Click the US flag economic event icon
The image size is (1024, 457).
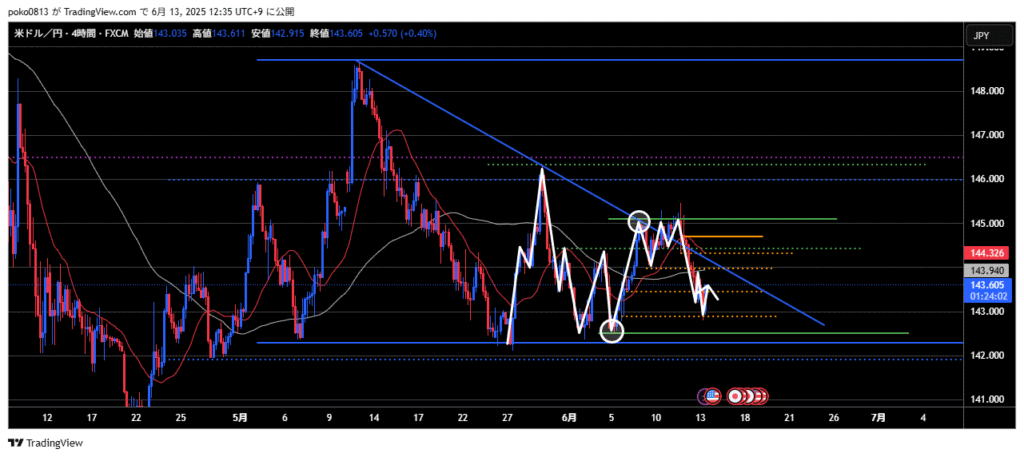[x=714, y=396]
